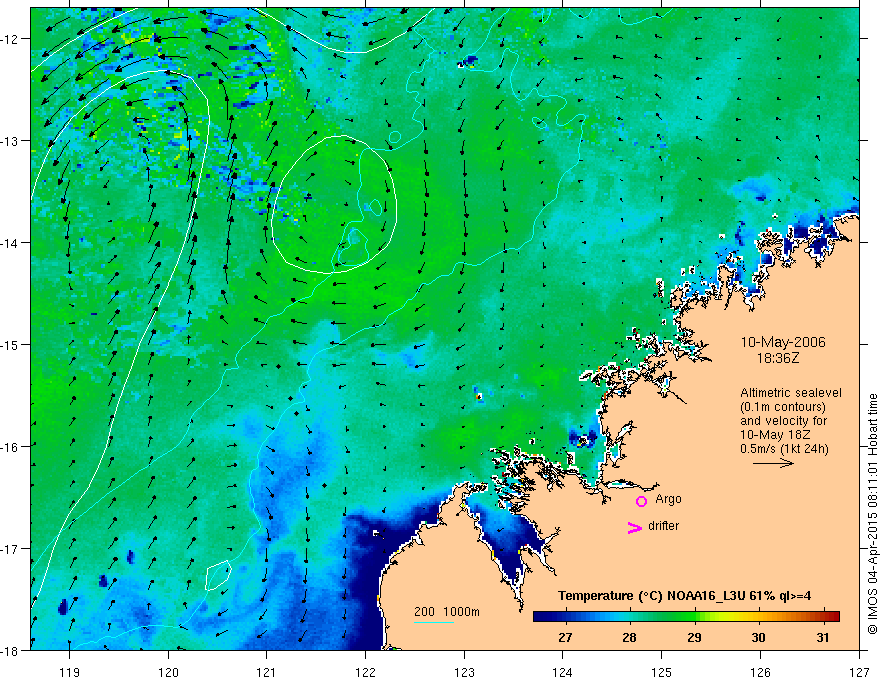Viewport: 880px width, 680px height.
Task: Click the Temperature (°C) NOAA16_L3U title
Action: point(684,596)
